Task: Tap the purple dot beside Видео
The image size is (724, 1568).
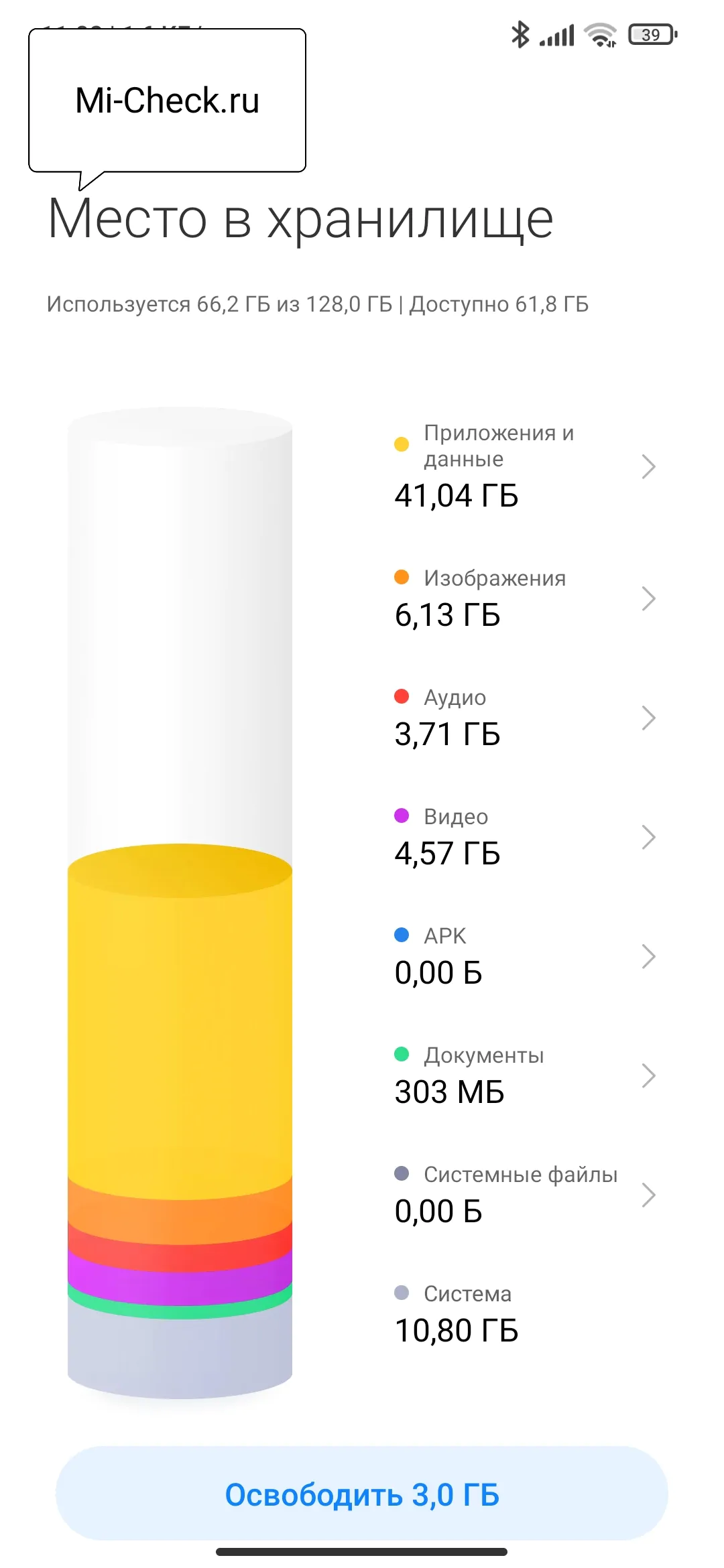Action: 402,815
